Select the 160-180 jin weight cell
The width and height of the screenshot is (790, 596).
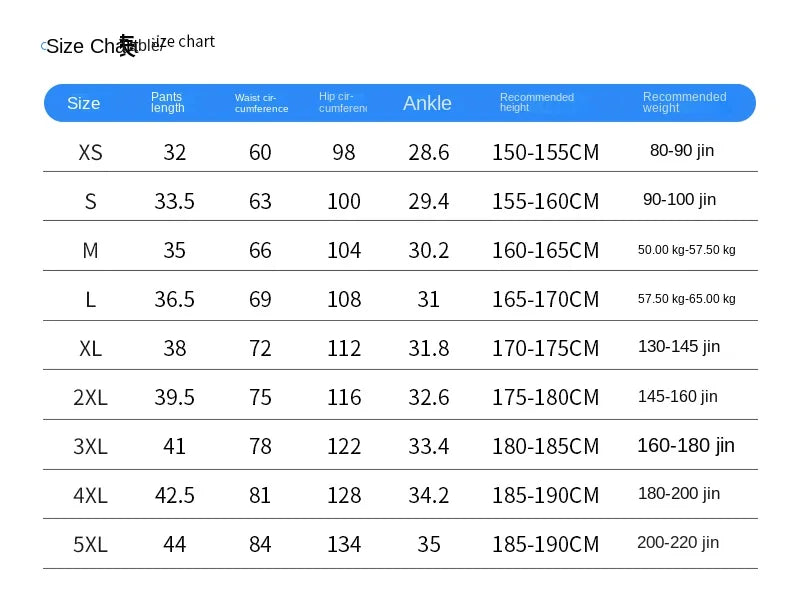(x=686, y=446)
